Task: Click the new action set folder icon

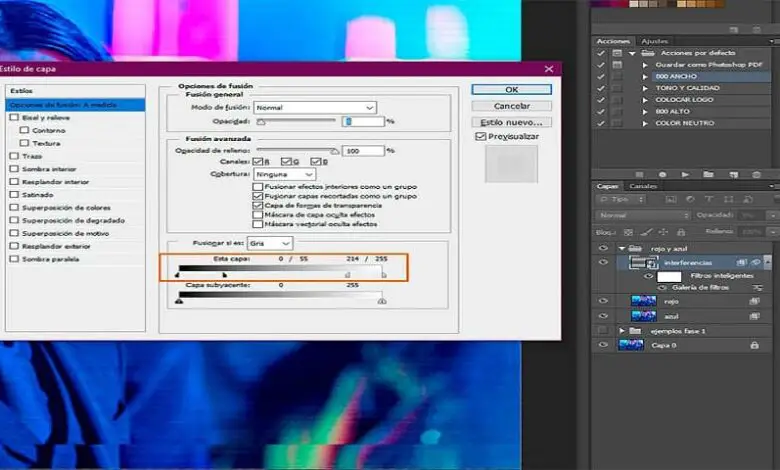Action: tap(708, 175)
